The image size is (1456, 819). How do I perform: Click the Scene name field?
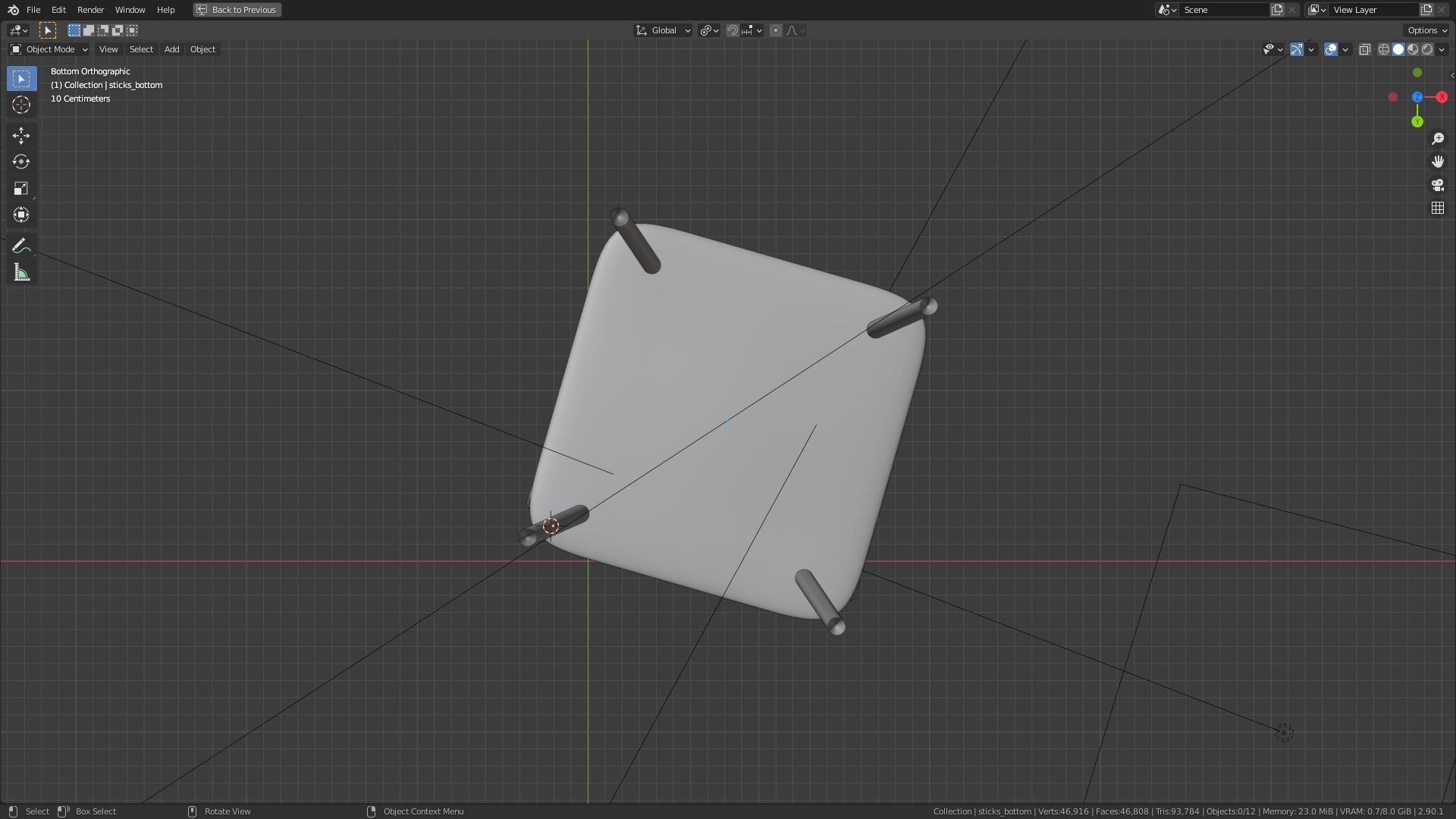click(1223, 10)
